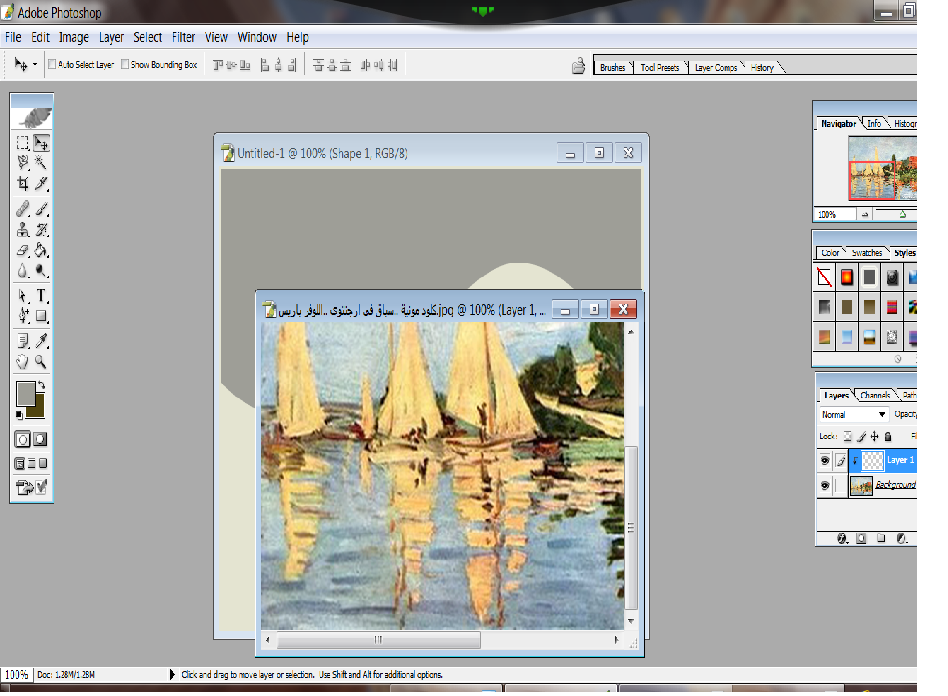Select the Type tool
Viewport: 948px width, 696px height.
(41, 296)
